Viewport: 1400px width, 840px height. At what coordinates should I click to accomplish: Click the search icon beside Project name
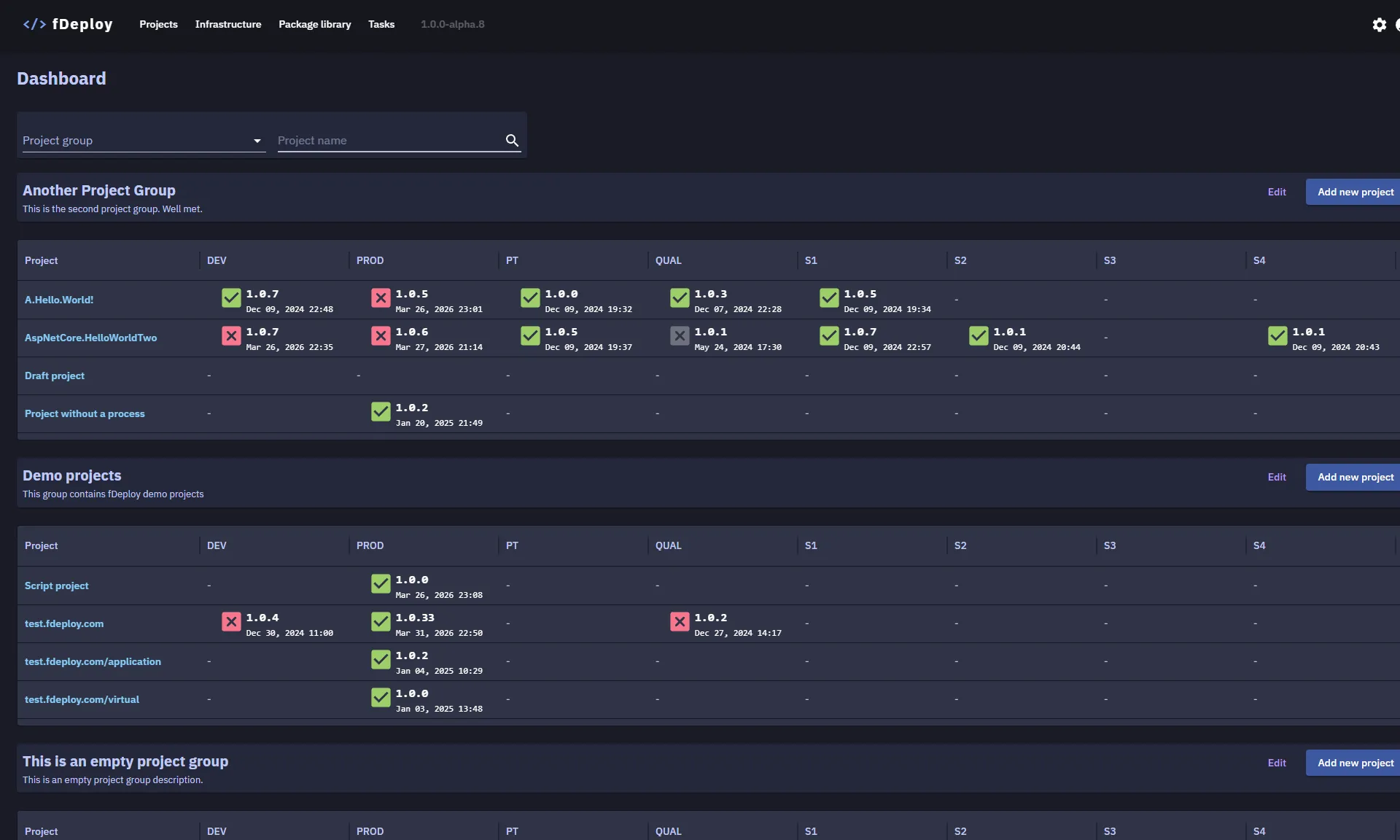tap(513, 140)
